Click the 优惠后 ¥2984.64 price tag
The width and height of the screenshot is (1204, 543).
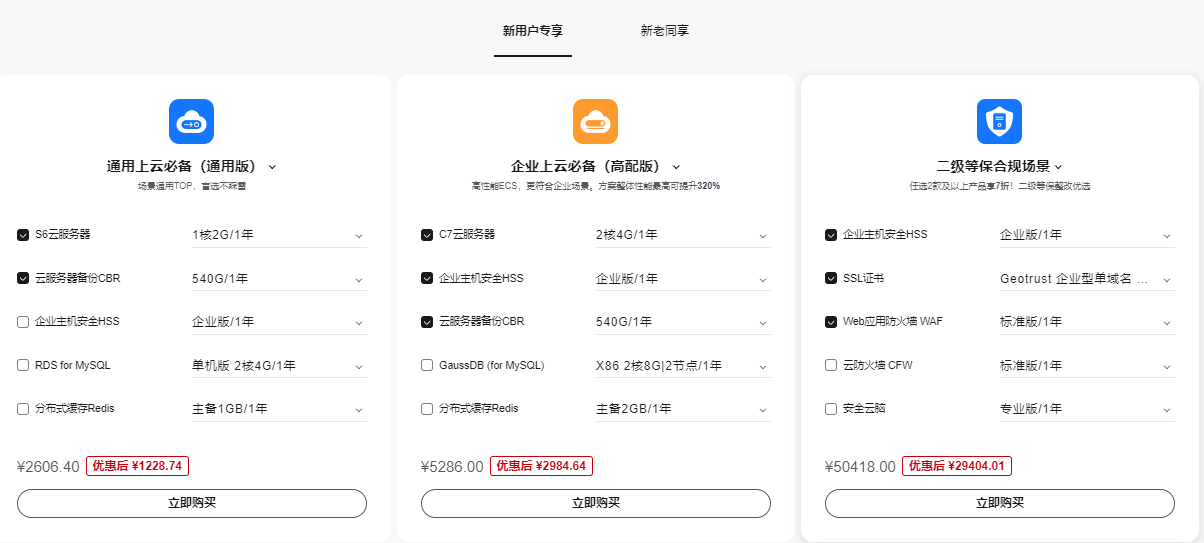[x=542, y=466]
